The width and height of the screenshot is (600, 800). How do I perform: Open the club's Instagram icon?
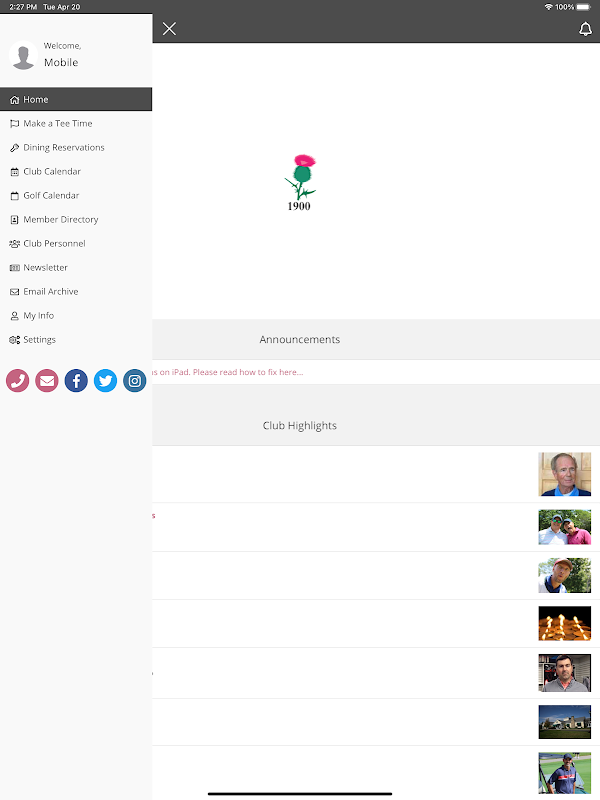click(x=135, y=381)
